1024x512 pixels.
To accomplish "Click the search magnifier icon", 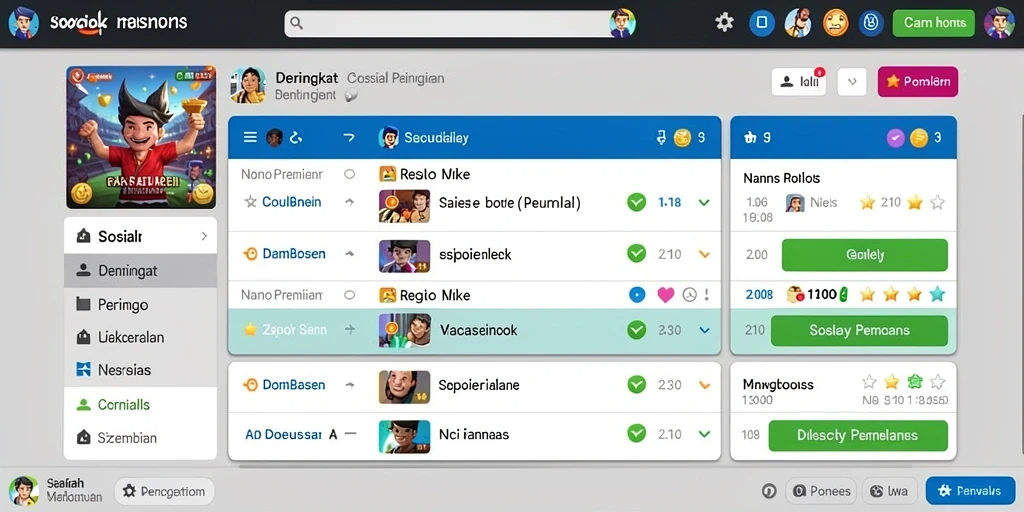I will click(296, 24).
